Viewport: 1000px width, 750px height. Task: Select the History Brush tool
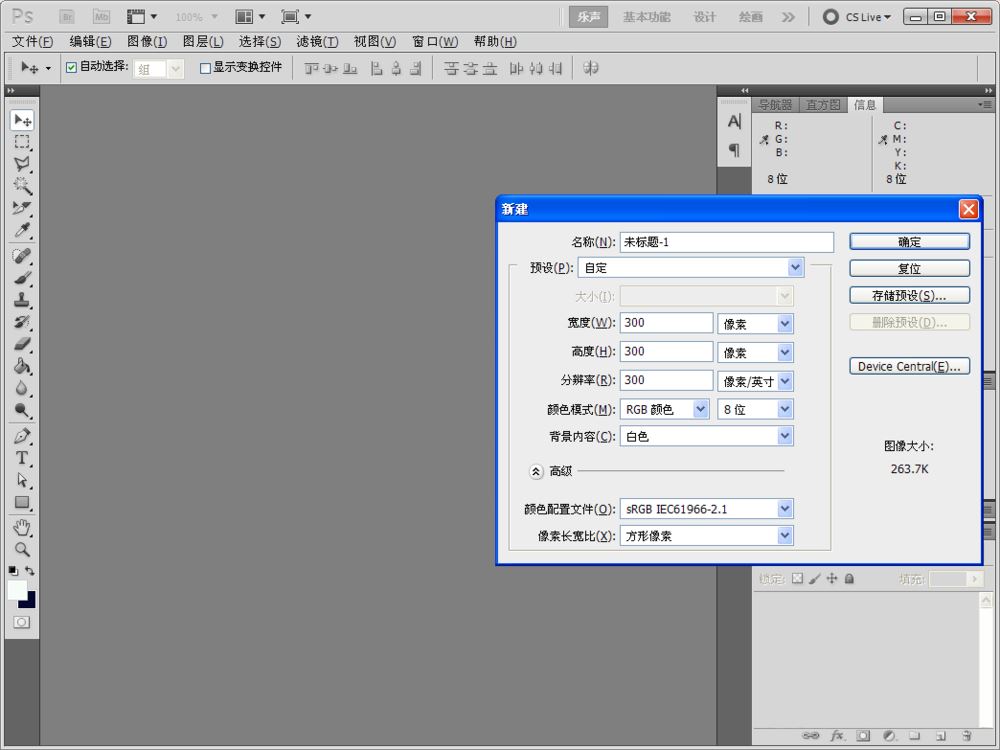(x=22, y=322)
